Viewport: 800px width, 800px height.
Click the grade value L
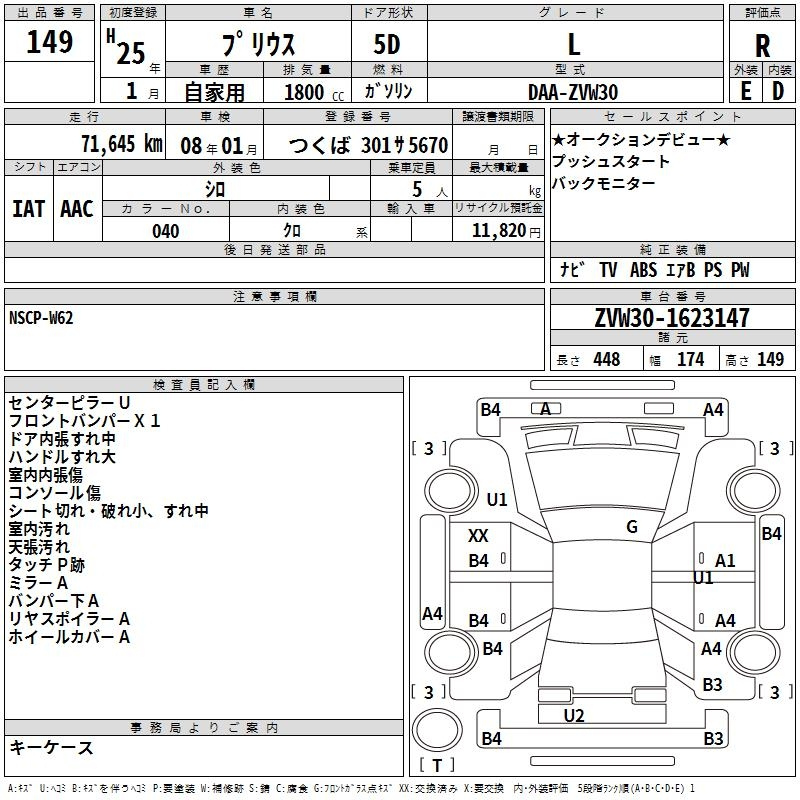pos(574,44)
